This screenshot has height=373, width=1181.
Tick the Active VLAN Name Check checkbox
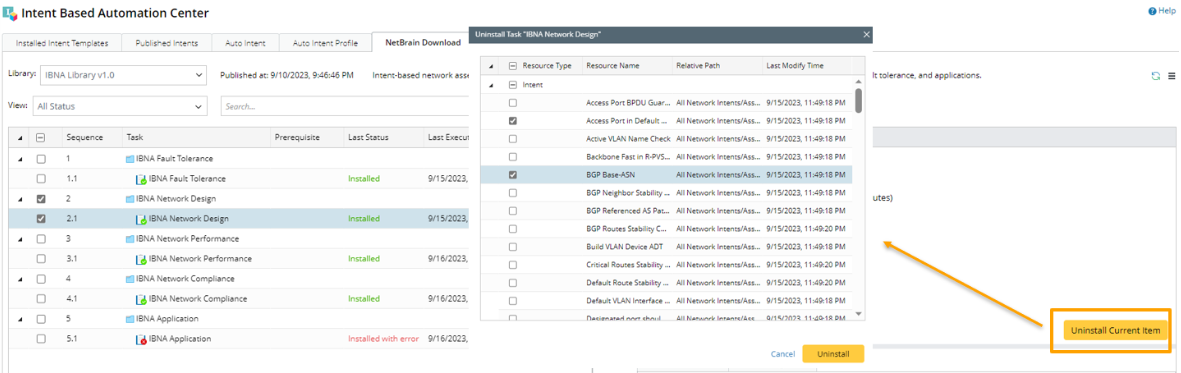click(513, 139)
